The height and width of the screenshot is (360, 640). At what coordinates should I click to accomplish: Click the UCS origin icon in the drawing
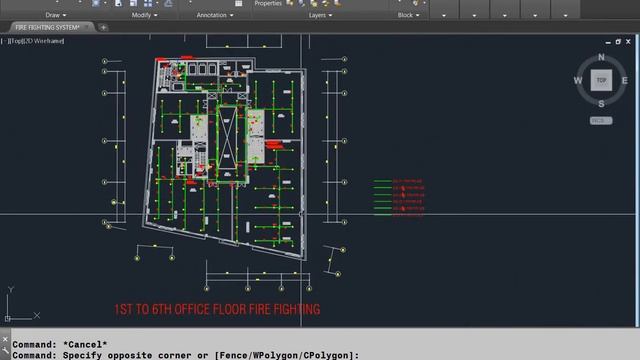(7, 318)
